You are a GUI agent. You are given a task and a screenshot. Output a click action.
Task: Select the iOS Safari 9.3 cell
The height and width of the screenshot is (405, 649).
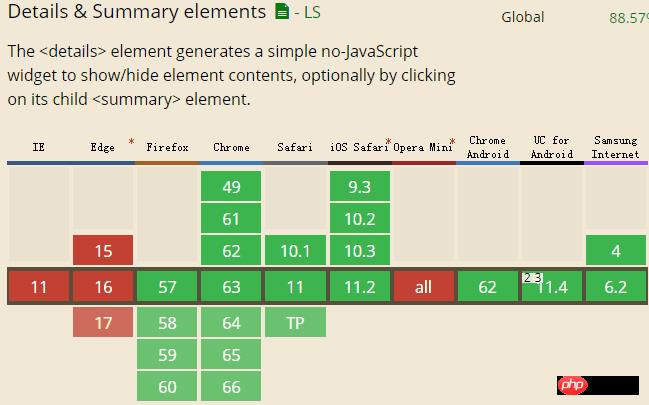click(x=359, y=186)
